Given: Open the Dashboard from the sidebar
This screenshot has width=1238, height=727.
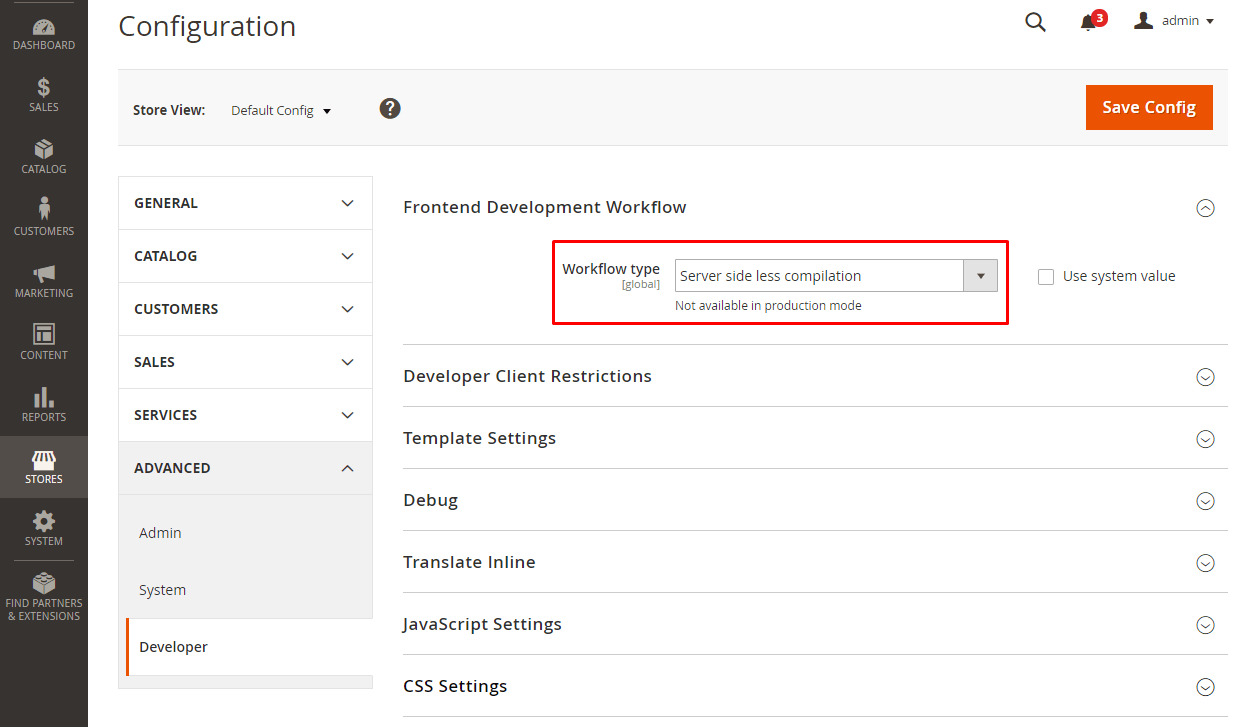Looking at the screenshot, I should [43, 28].
